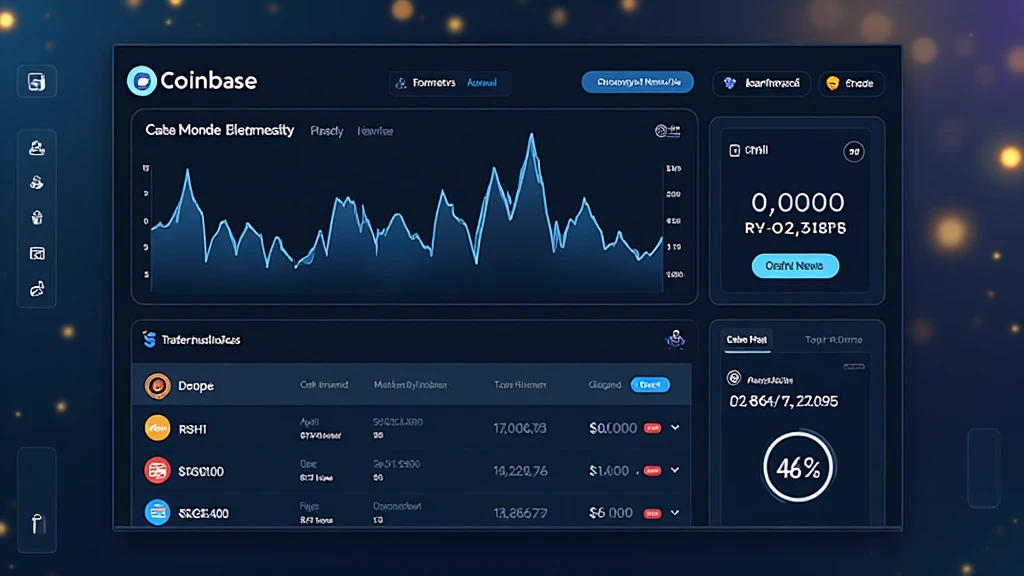Click the Coinbase logo icon
The image size is (1024, 576).
(x=142, y=81)
